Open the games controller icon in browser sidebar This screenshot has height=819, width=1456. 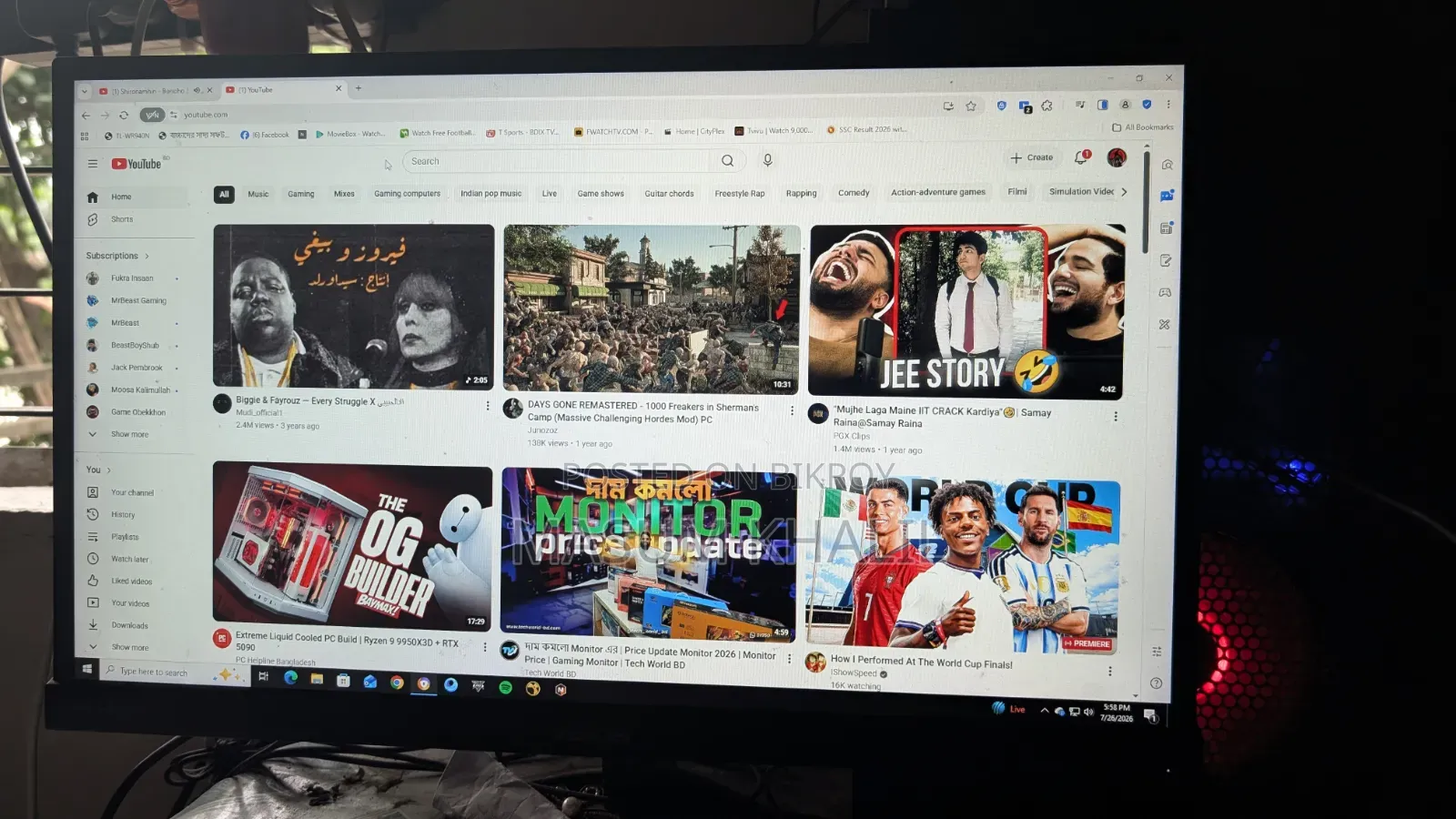[x=1165, y=292]
